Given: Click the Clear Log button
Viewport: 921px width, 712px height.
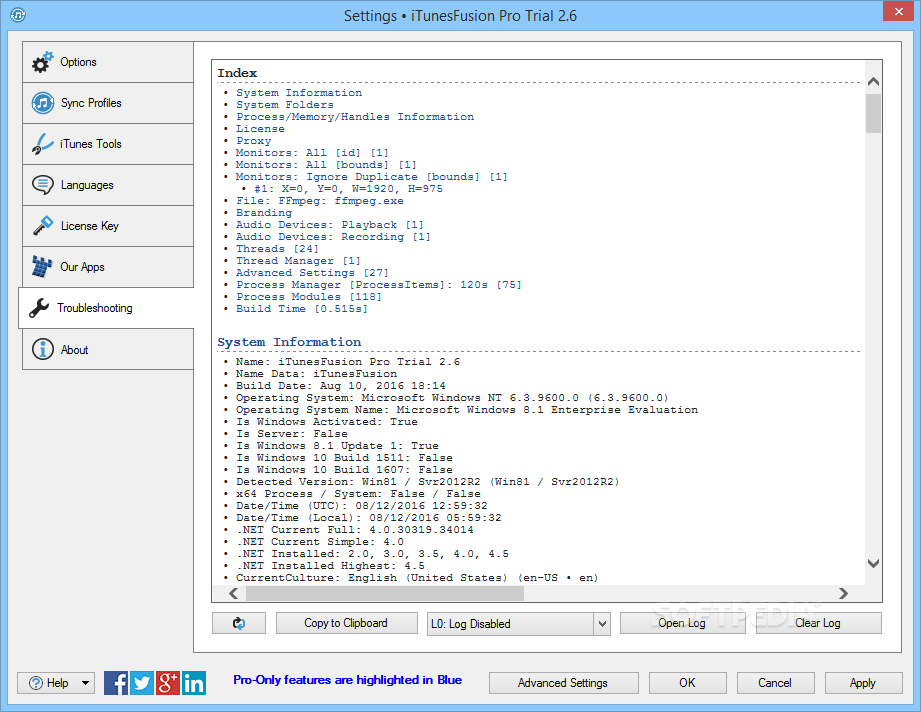Looking at the screenshot, I should click(x=818, y=623).
